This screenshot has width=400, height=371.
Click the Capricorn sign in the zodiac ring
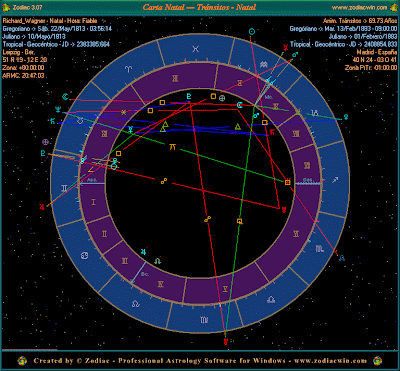pos(315,112)
